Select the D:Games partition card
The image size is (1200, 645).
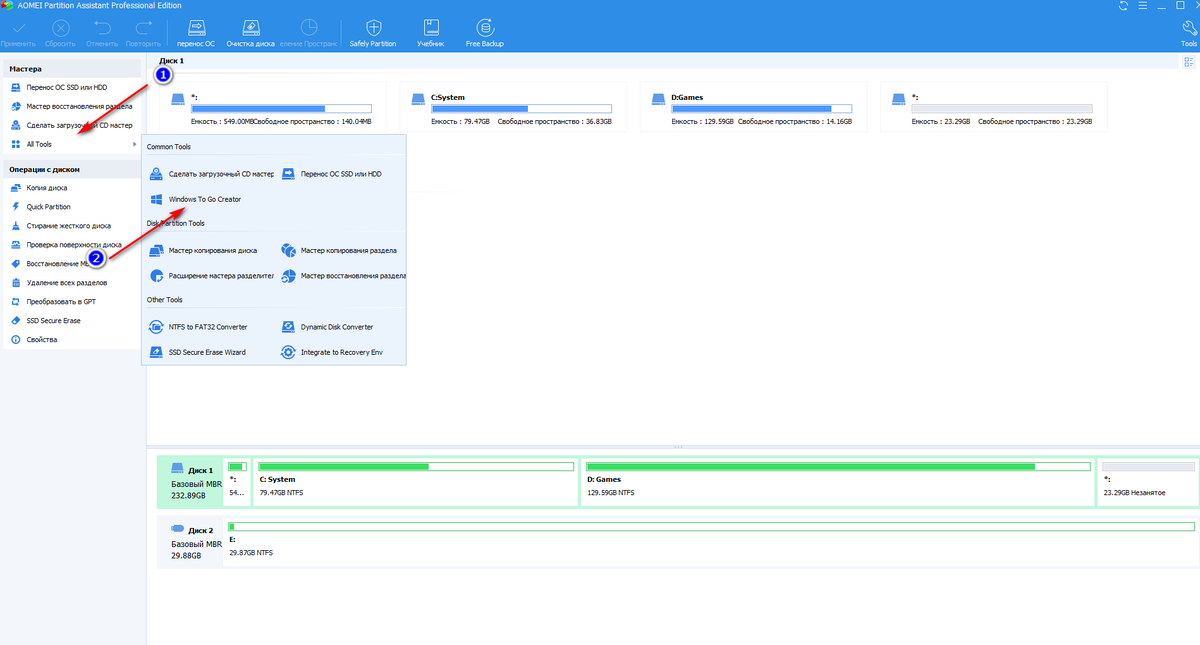pyautogui.click(x=752, y=107)
